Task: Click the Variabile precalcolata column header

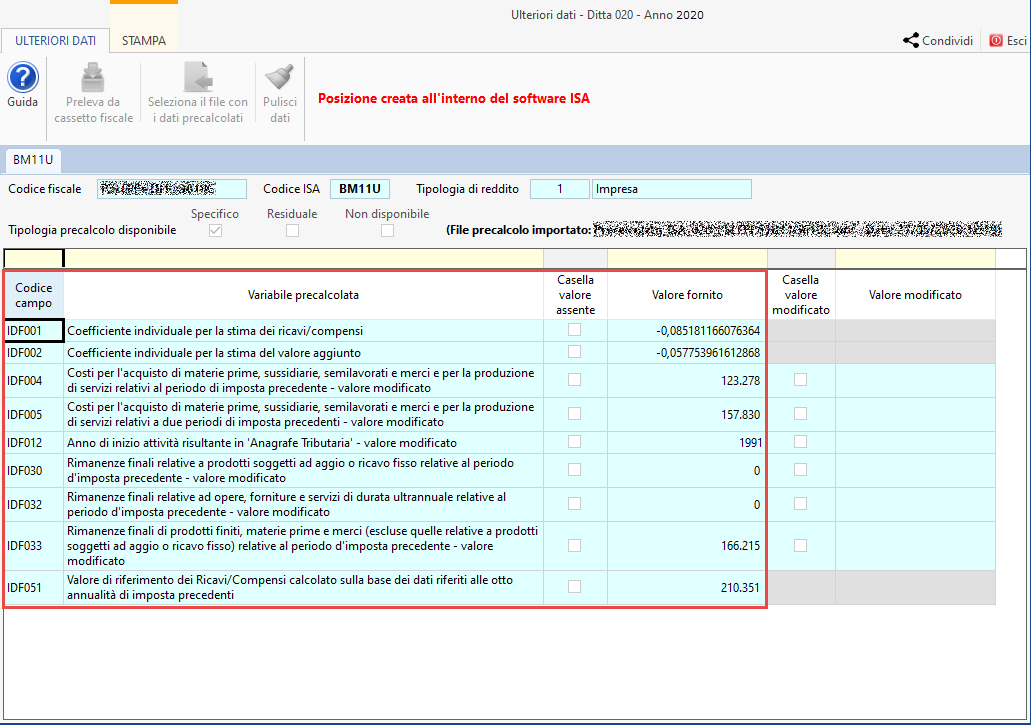Action: [x=303, y=295]
